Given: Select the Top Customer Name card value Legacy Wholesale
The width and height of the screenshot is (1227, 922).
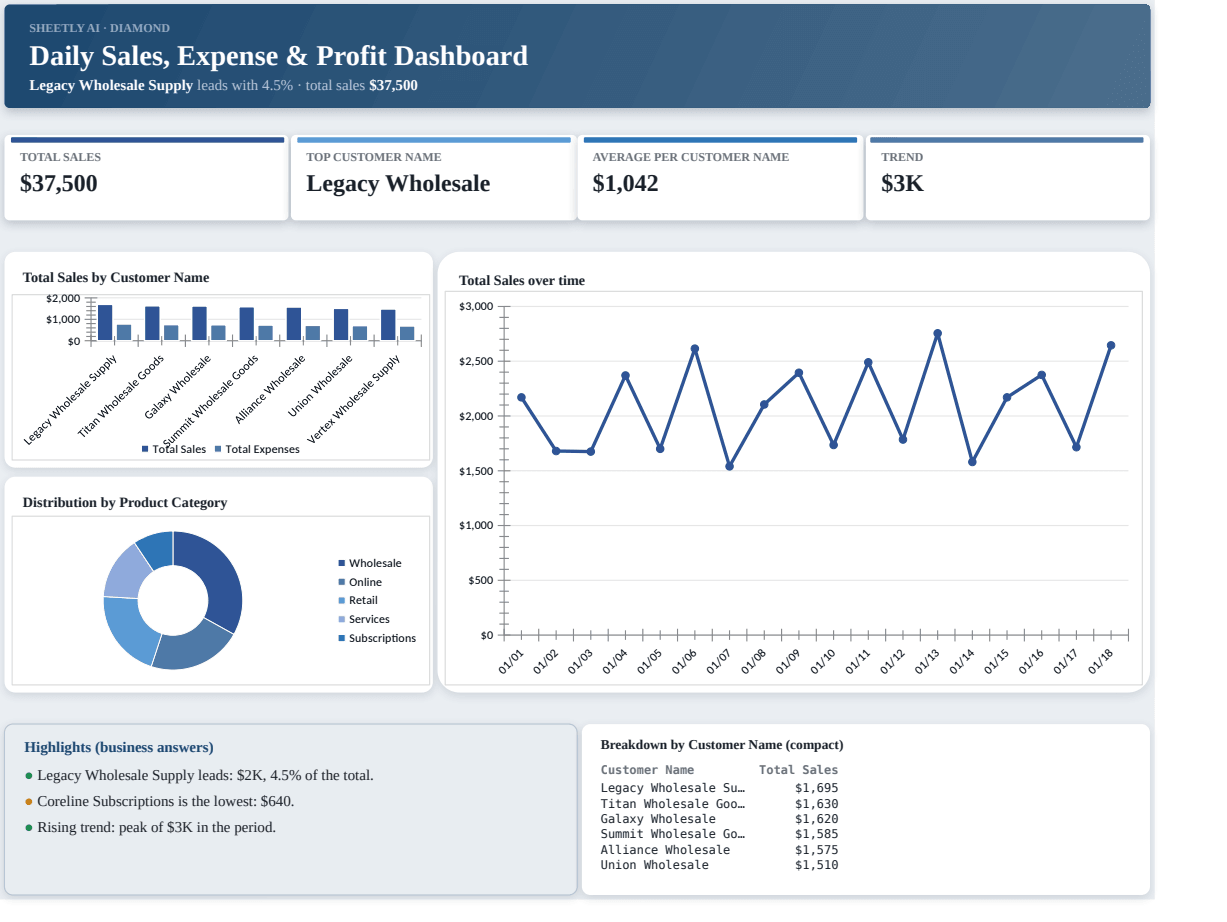Looking at the screenshot, I should [398, 183].
